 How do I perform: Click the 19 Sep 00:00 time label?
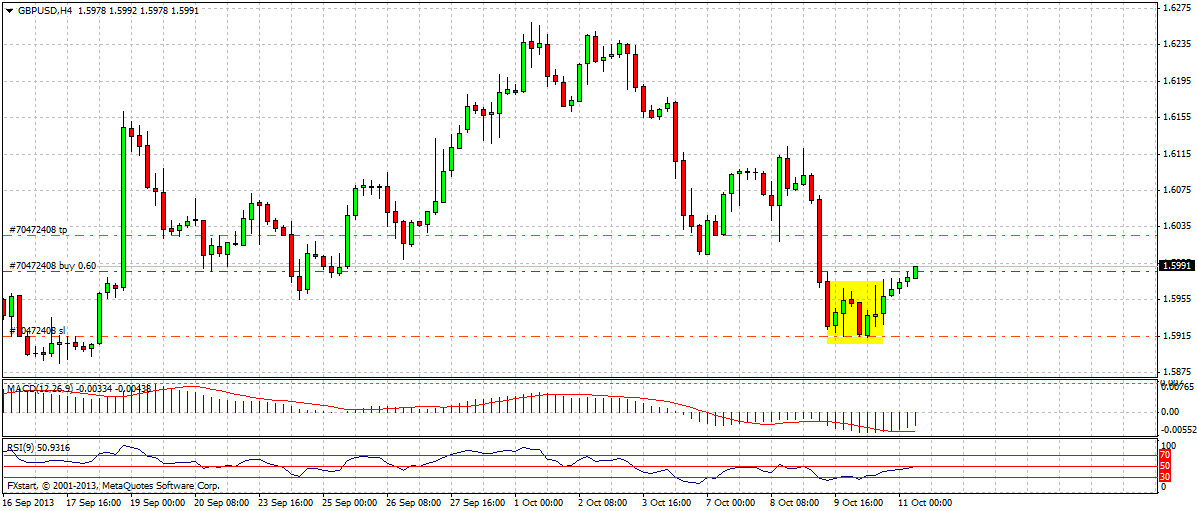coord(156,503)
